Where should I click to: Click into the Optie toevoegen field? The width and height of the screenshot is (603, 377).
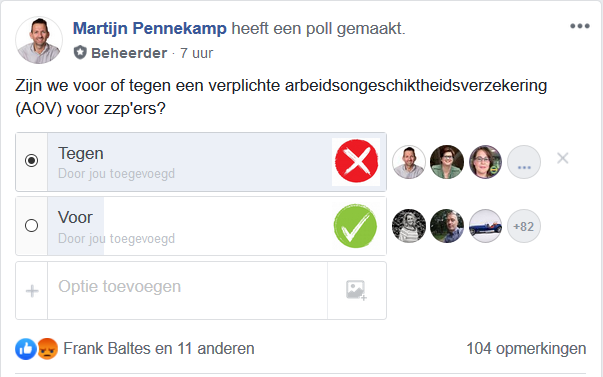pos(187,290)
